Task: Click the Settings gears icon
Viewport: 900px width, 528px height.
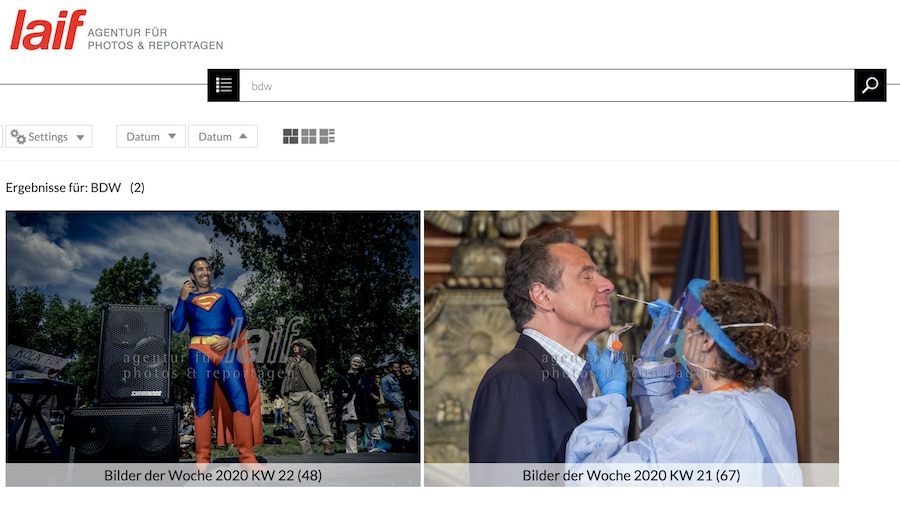Action: 18,137
